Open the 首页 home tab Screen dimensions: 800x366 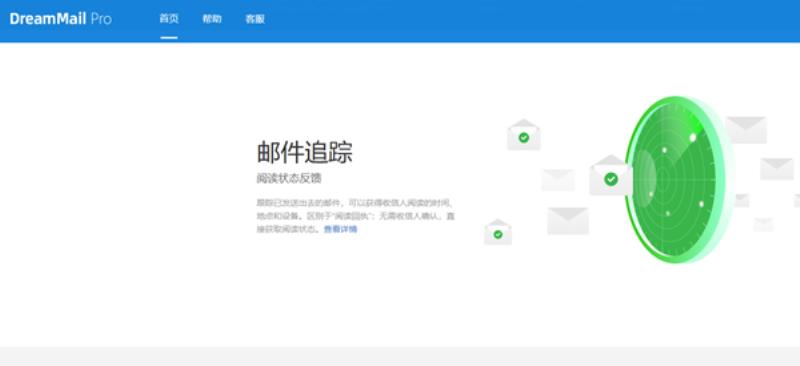click(169, 19)
